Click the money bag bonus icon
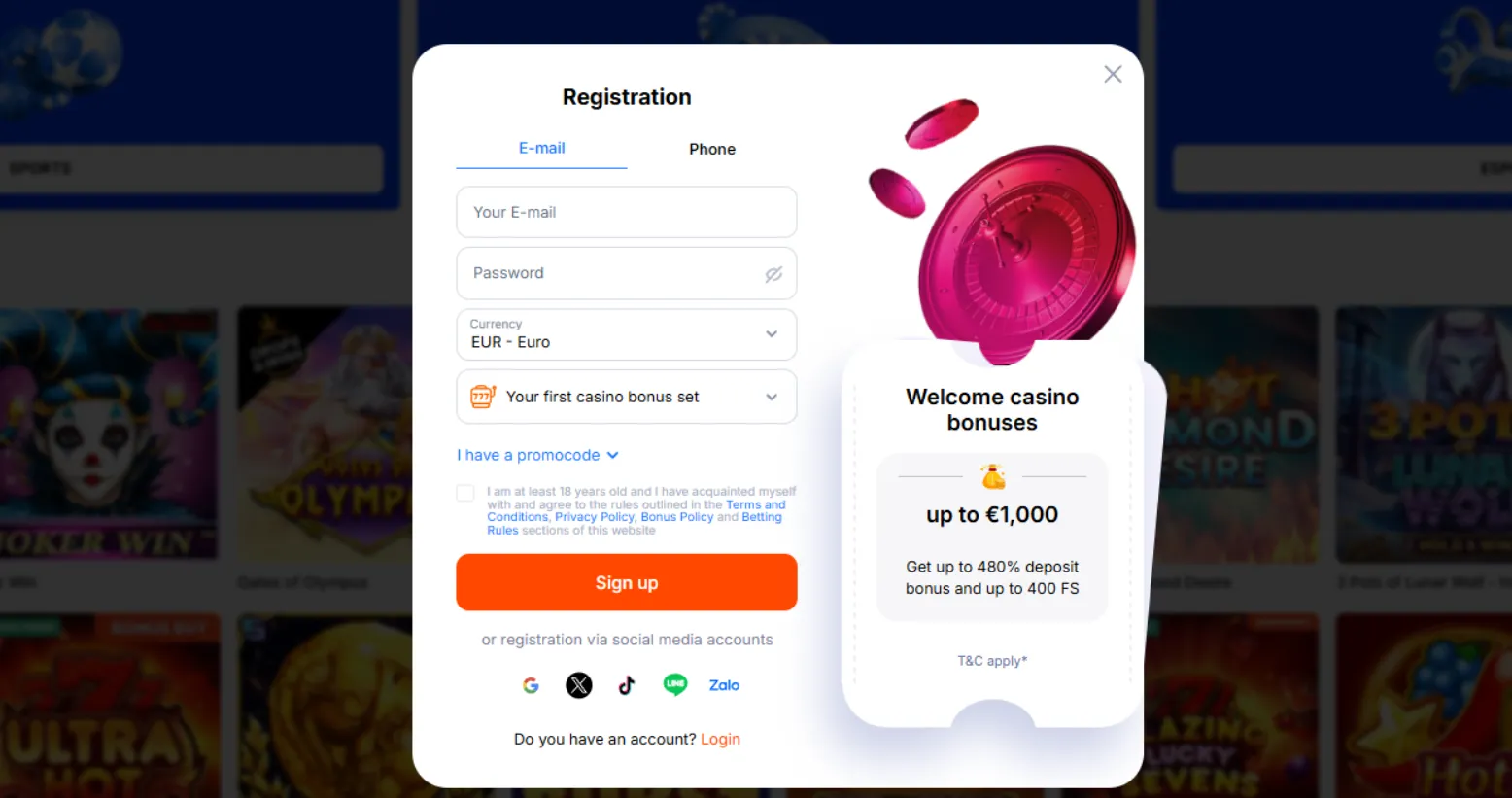 [992, 476]
